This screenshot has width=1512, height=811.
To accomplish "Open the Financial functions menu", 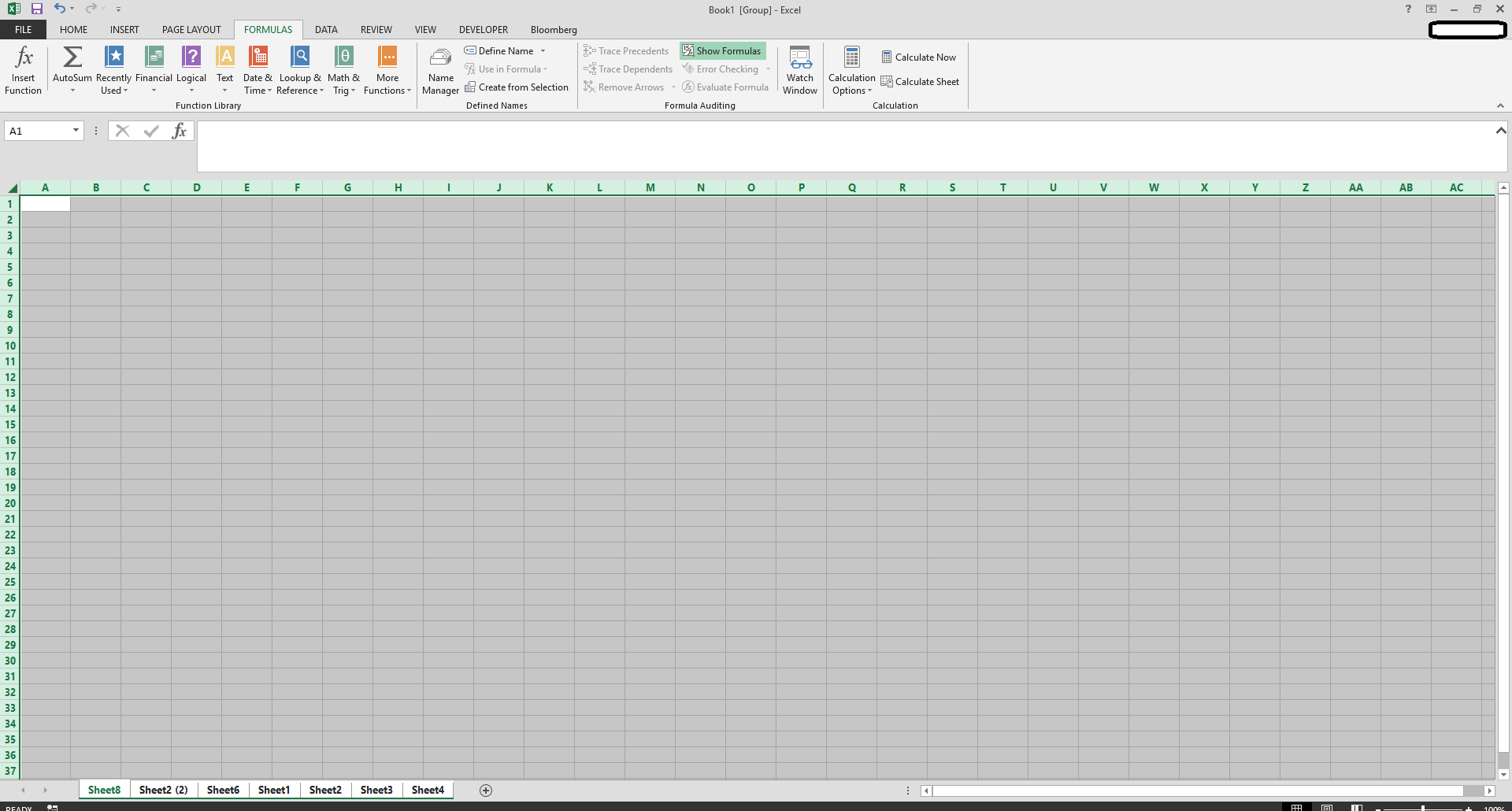I will (154, 70).
